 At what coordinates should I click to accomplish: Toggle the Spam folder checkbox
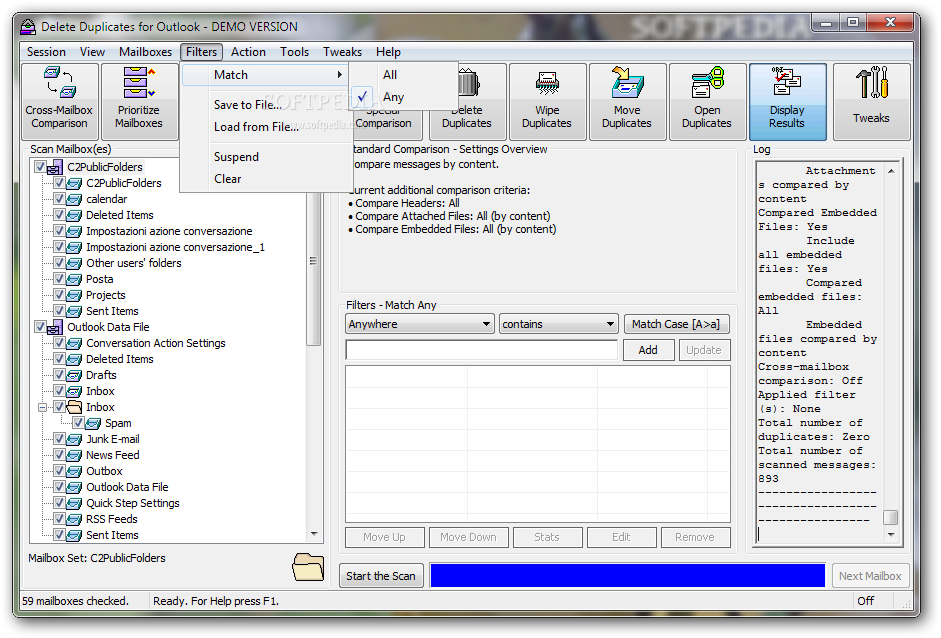click(78, 423)
